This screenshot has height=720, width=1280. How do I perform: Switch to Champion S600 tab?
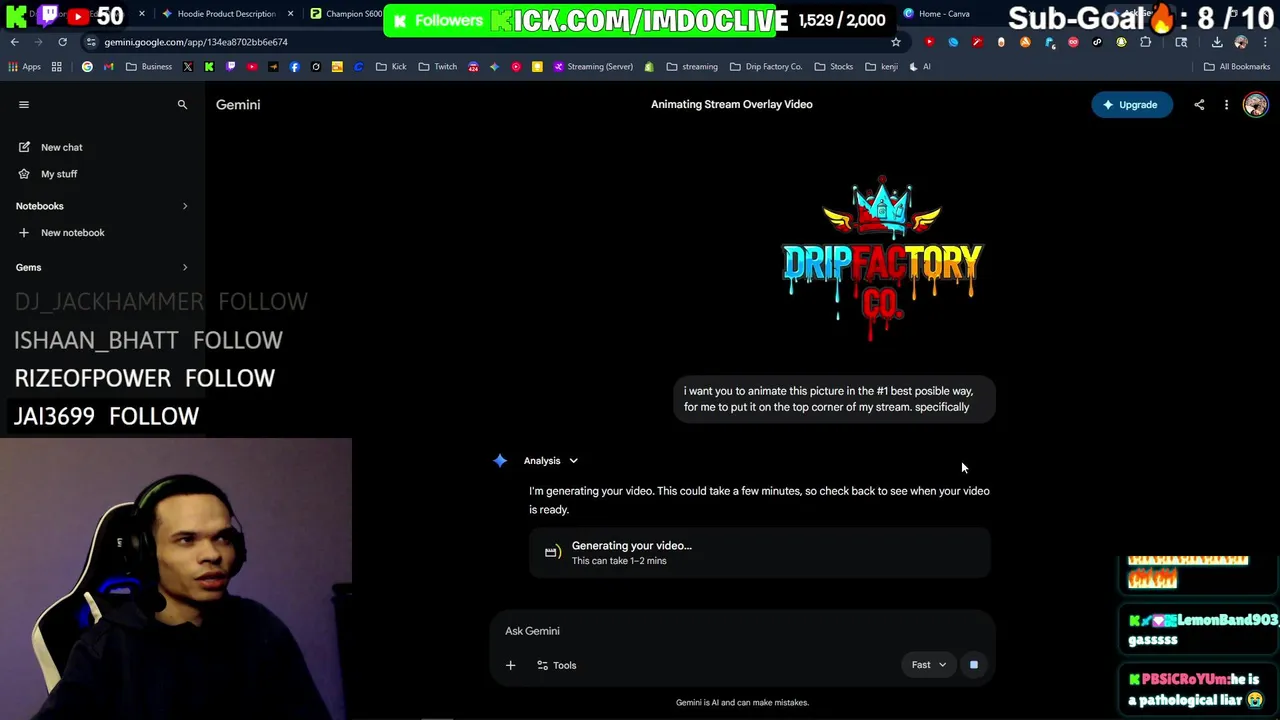(x=345, y=14)
